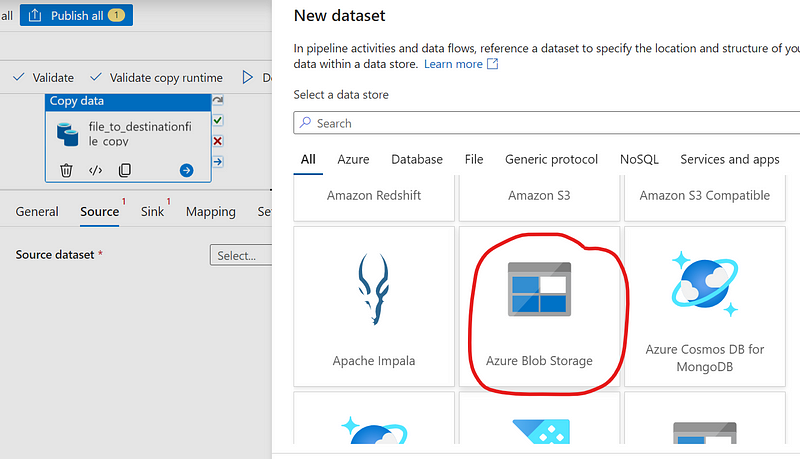Click the Debug play icon
Screen dimensions: 800x459
point(247,77)
